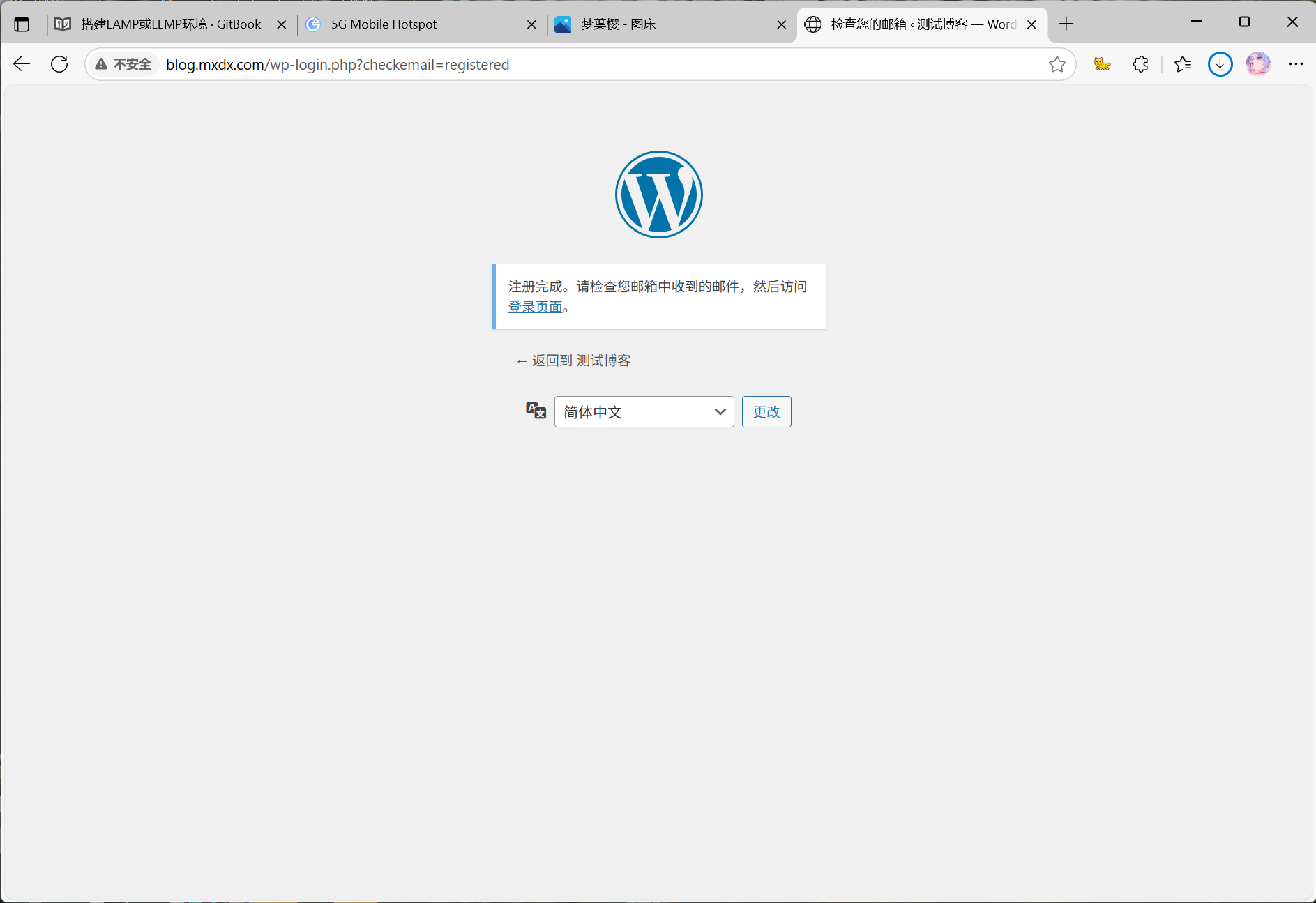Click the 更改 button
Screen dimensions: 1316x903
click(766, 411)
